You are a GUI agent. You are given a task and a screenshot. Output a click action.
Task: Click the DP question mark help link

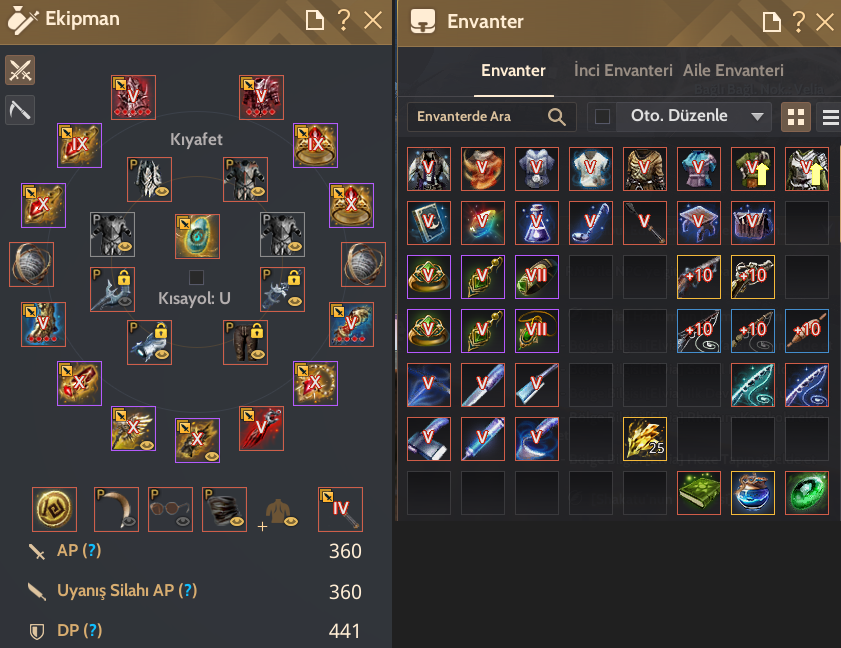93,630
